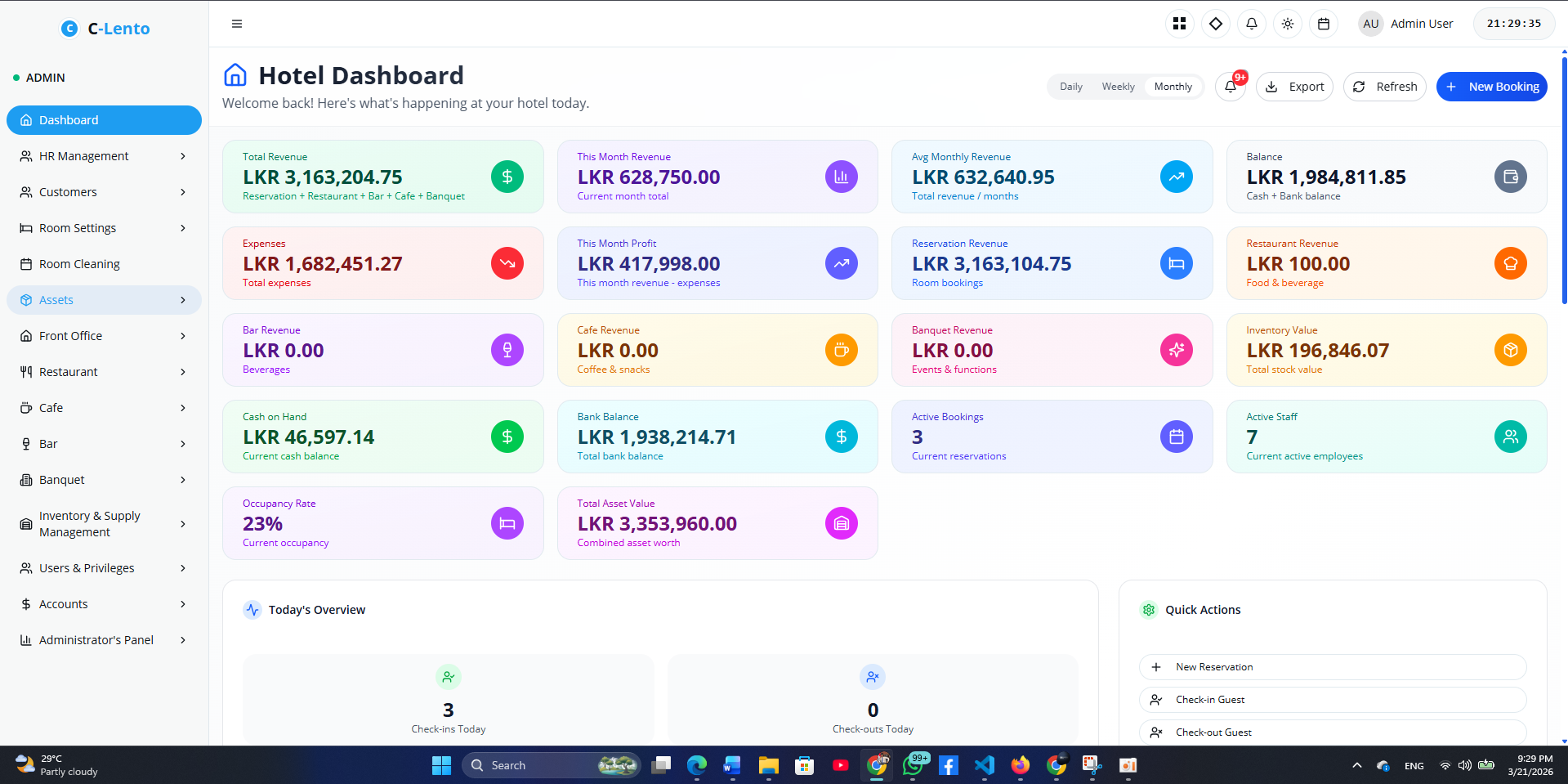Expand the Accounts sidebar section
Image resolution: width=1568 pixels, height=784 pixels.
point(104,603)
